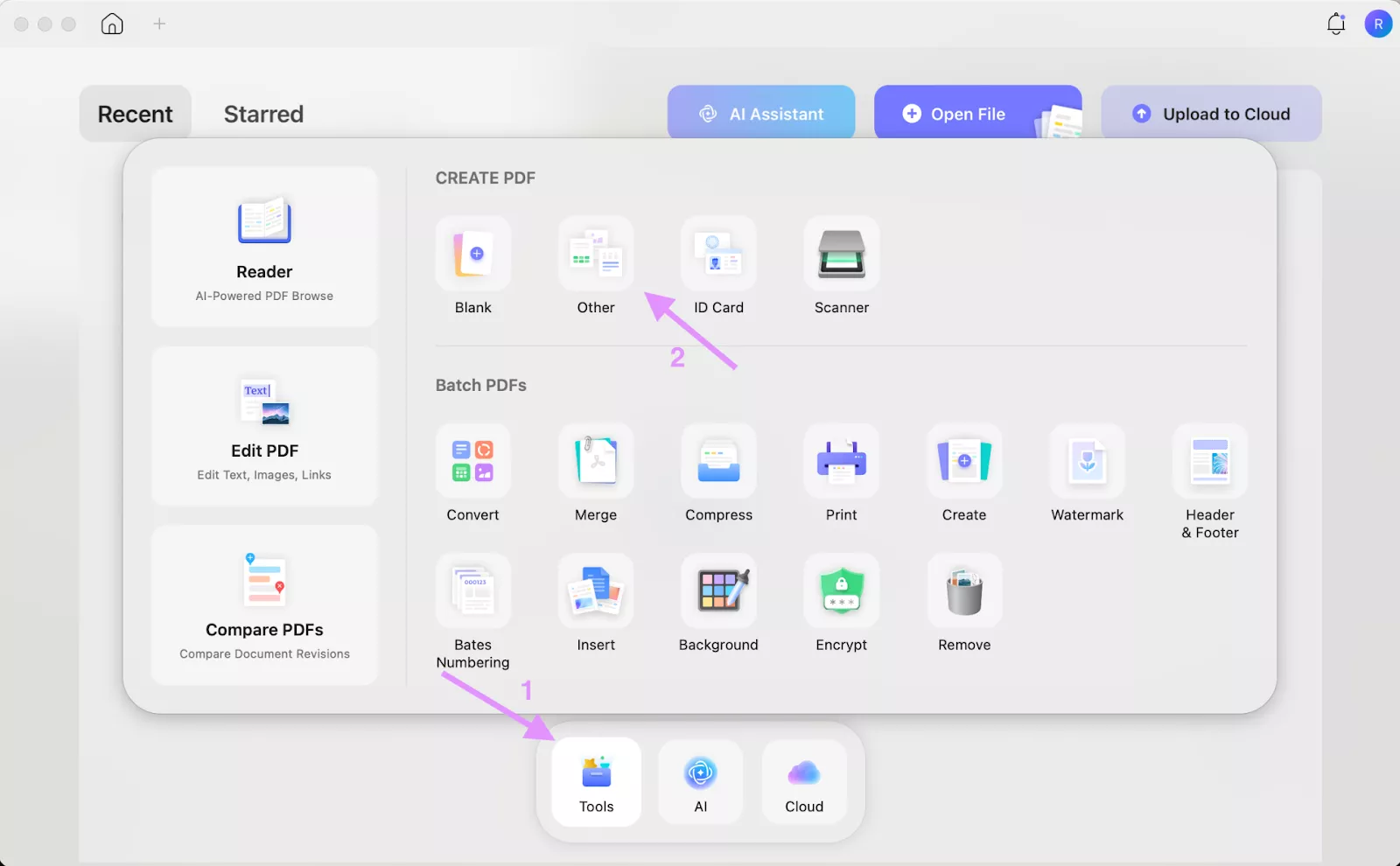Image resolution: width=1400 pixels, height=866 pixels.
Task: Open Bates Numbering tool
Action: coord(472,591)
